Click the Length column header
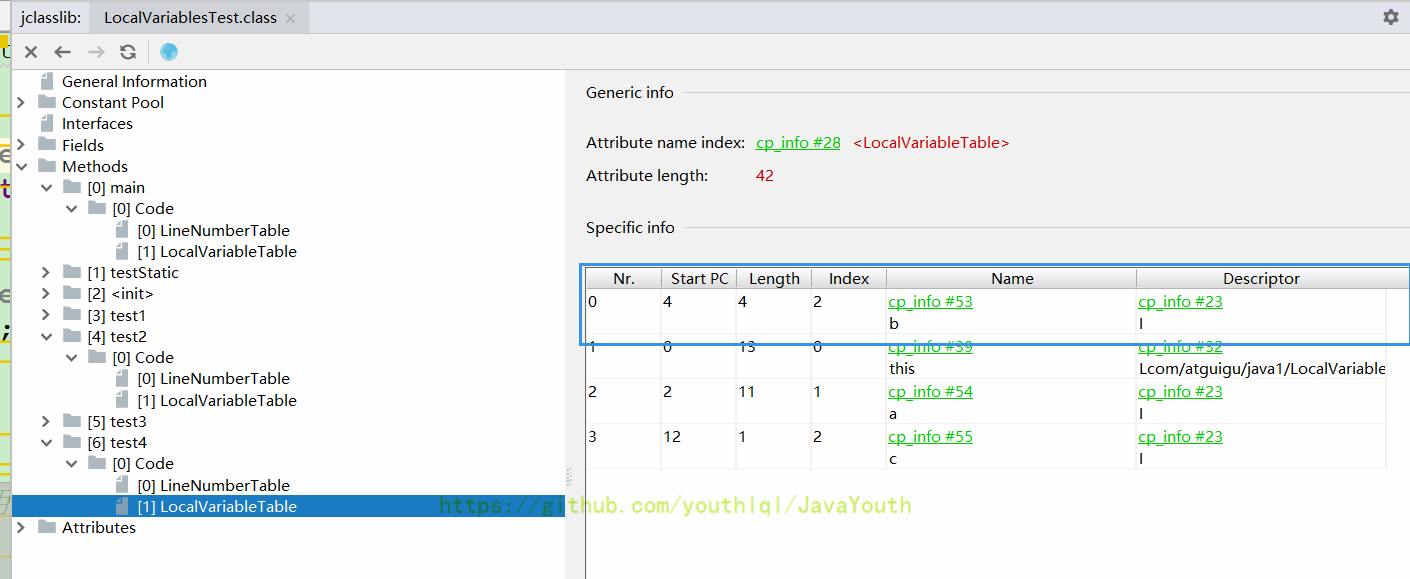Screen dimensions: 1410x579 click(x=774, y=279)
